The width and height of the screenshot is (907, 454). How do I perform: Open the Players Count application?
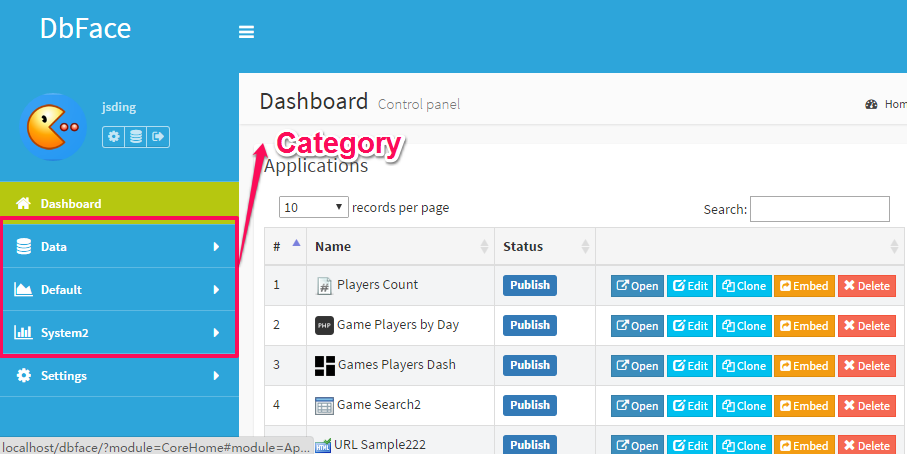pos(637,286)
